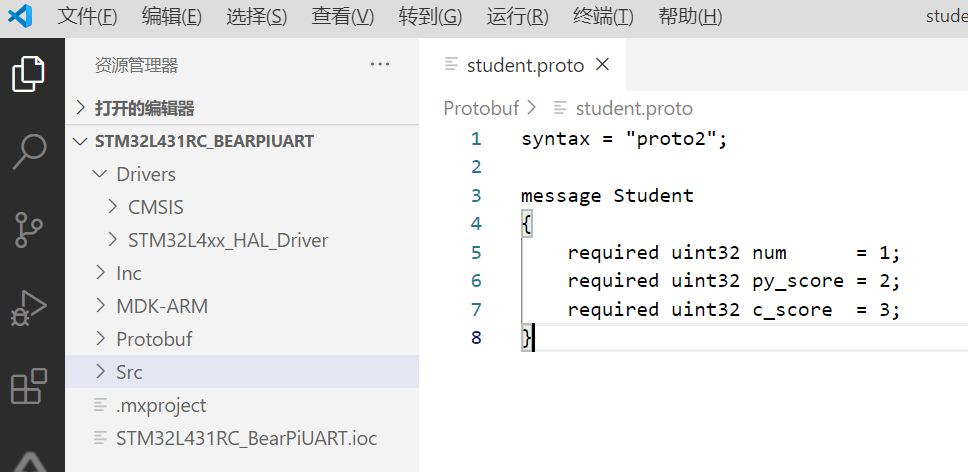Open the Extensions view icon
Image resolution: width=968 pixels, height=472 pixels.
pos(29,386)
